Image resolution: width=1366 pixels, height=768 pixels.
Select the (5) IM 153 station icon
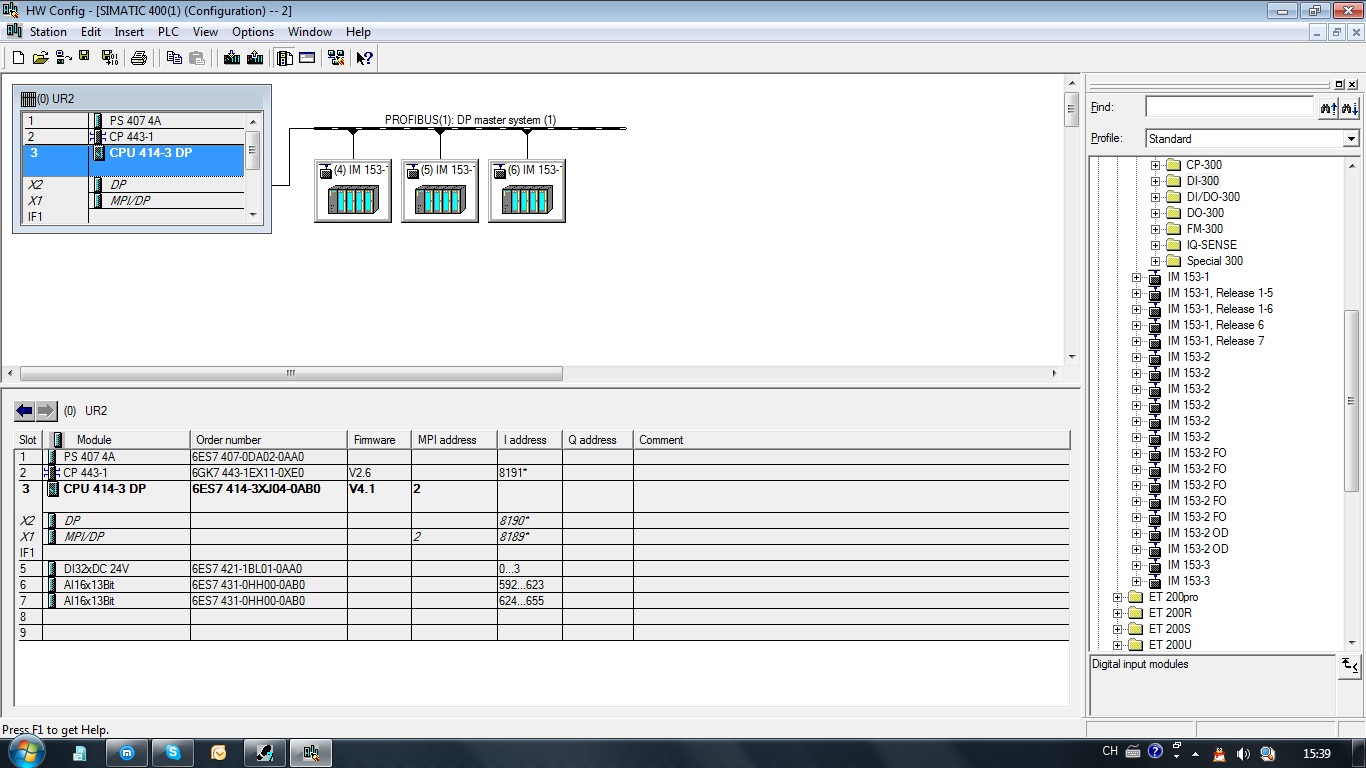439,190
